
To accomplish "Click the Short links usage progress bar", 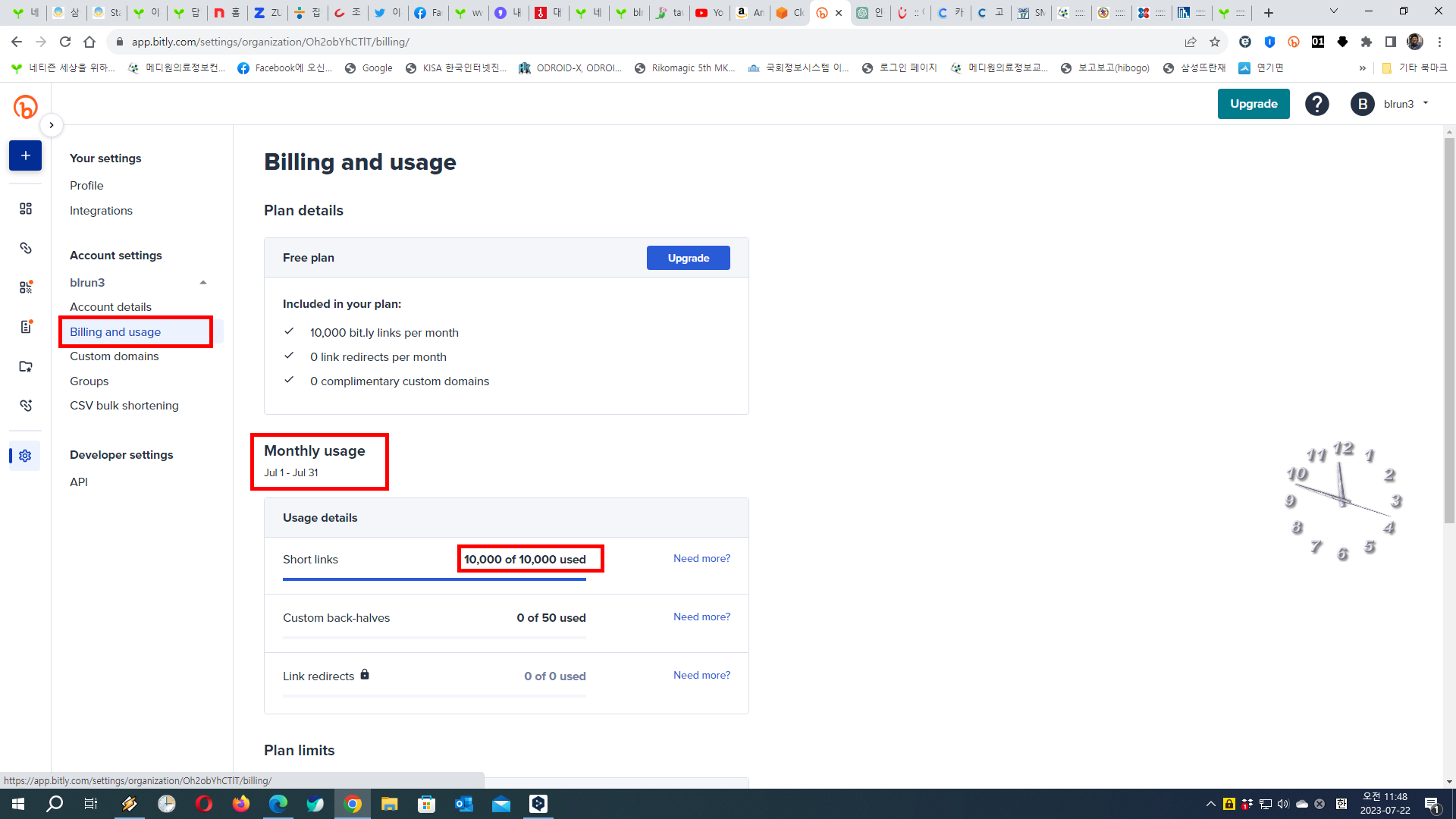I will pyautogui.click(x=435, y=579).
